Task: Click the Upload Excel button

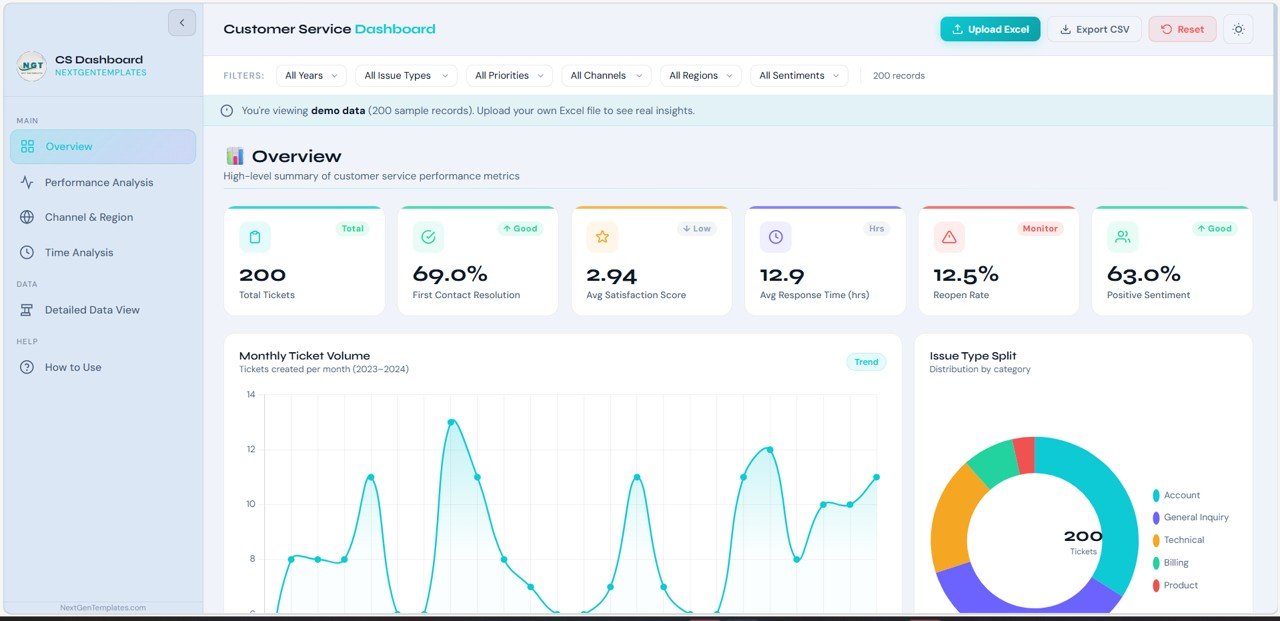Action: (x=990, y=29)
